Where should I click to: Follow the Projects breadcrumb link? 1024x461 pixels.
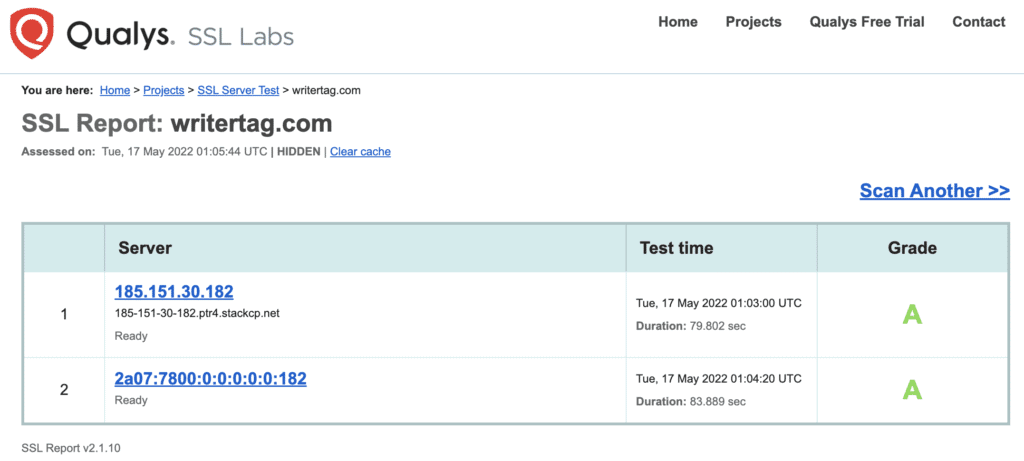(x=164, y=91)
